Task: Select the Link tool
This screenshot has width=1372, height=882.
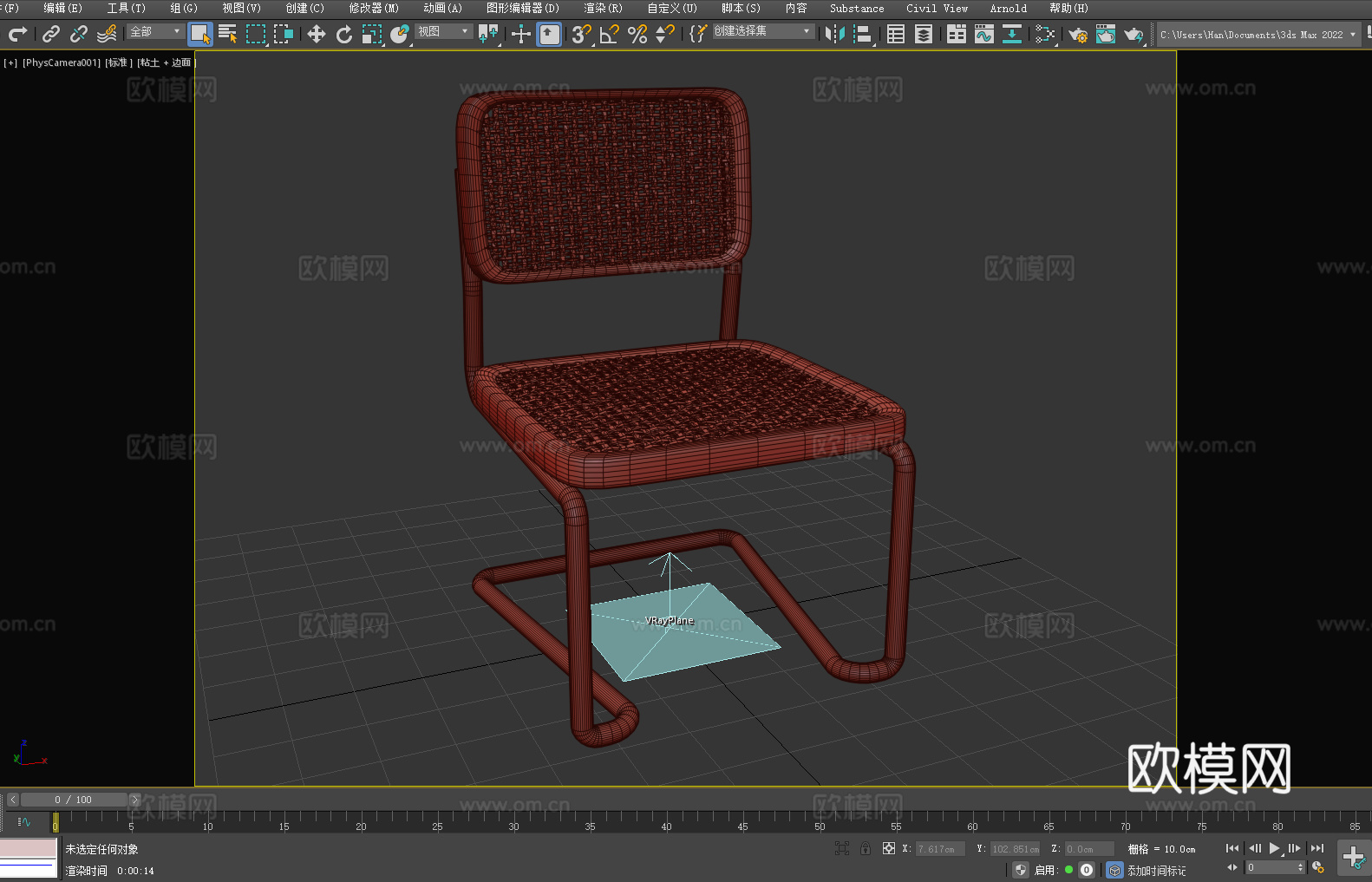Action: coord(51,34)
